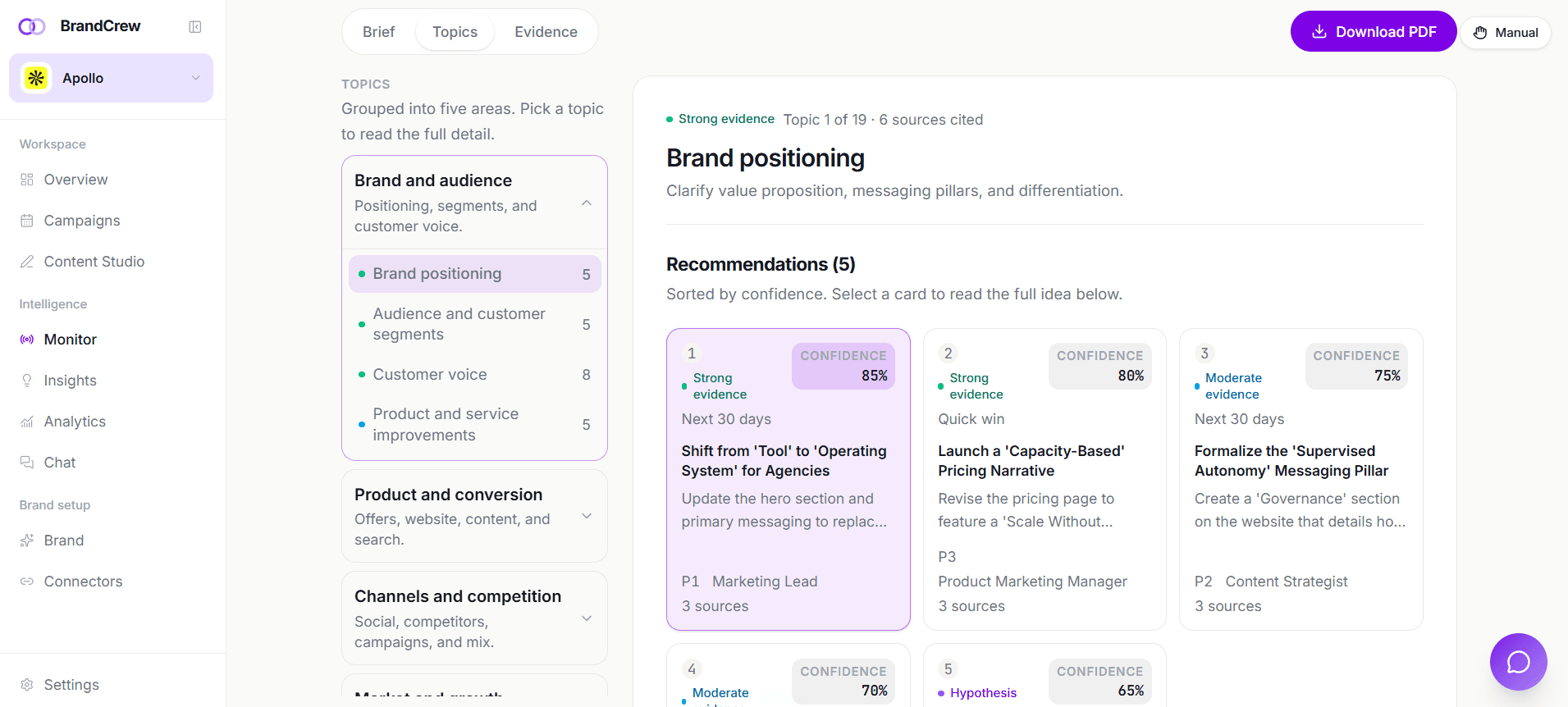Select Product and service improvements topic
This screenshot has width=1568, height=707.
(474, 425)
